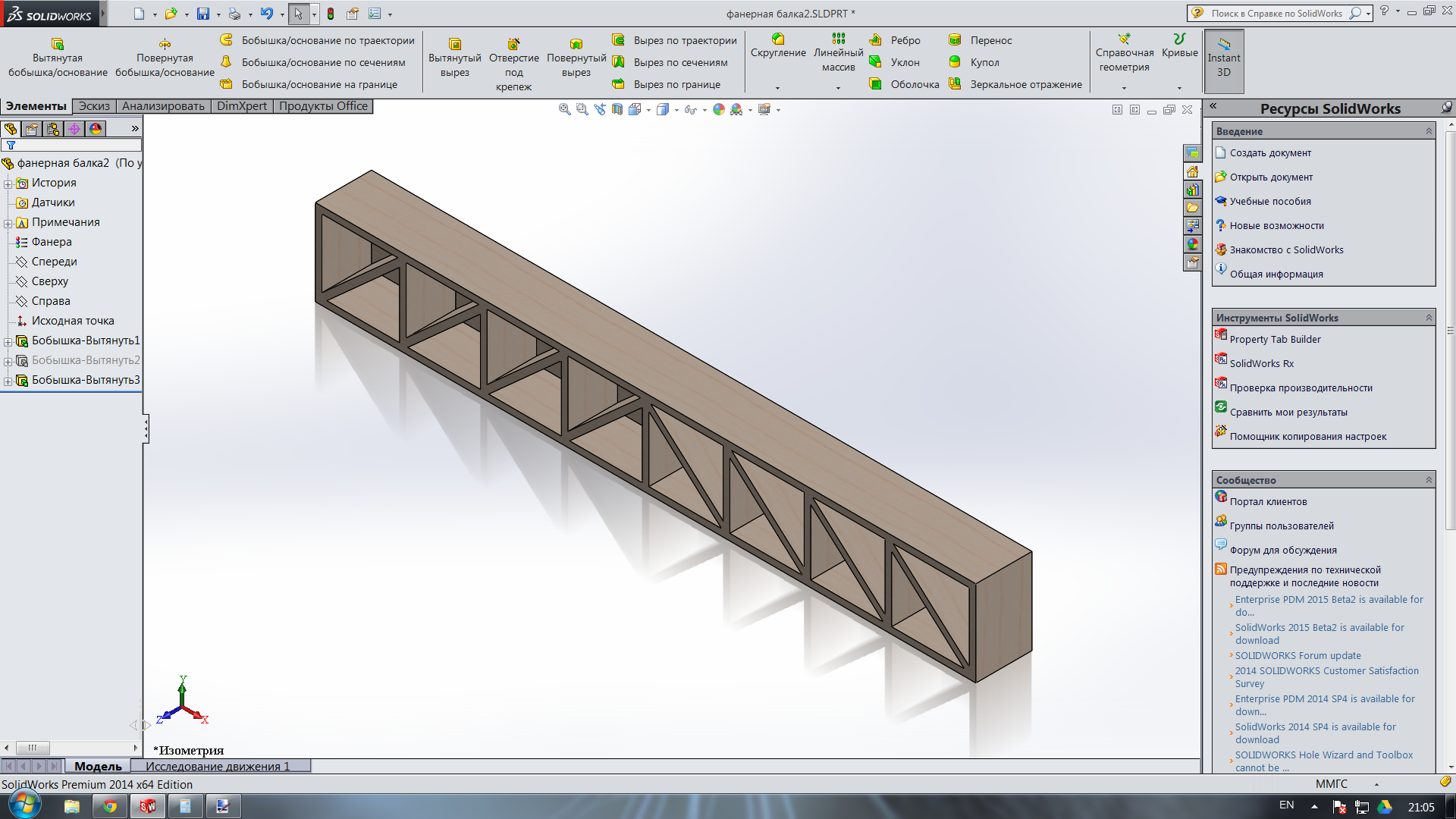Click the feature tree filter field

76,145
